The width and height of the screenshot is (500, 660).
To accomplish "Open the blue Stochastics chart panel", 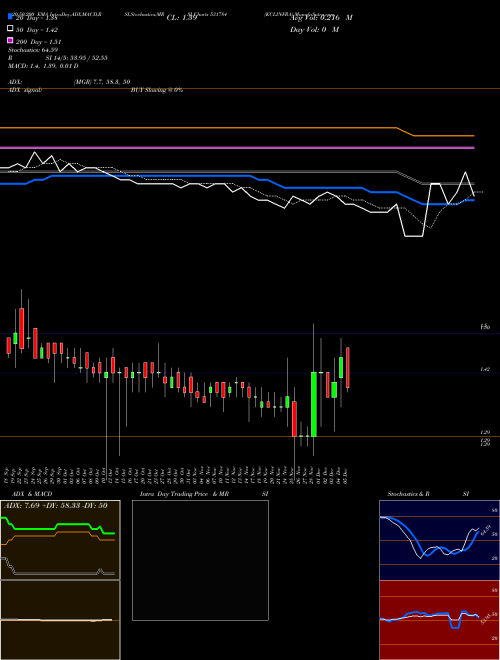I will pyautogui.click(x=439, y=540).
